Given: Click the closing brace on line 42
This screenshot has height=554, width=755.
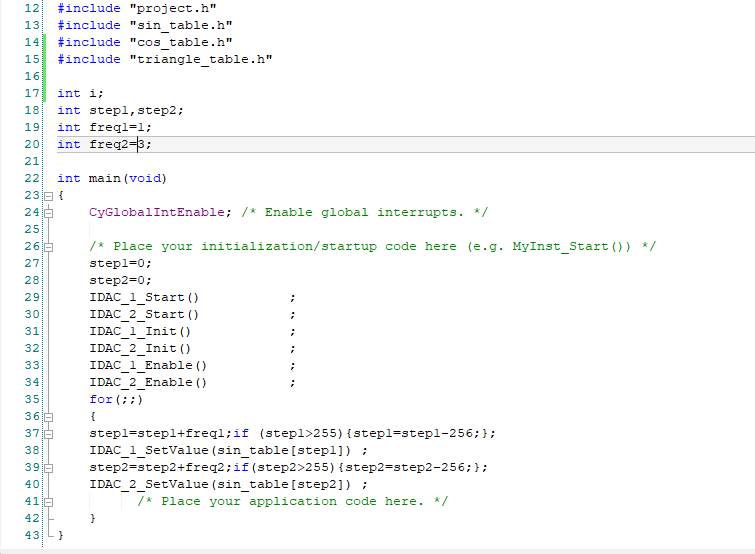Looking at the screenshot, I should click(x=92, y=518).
